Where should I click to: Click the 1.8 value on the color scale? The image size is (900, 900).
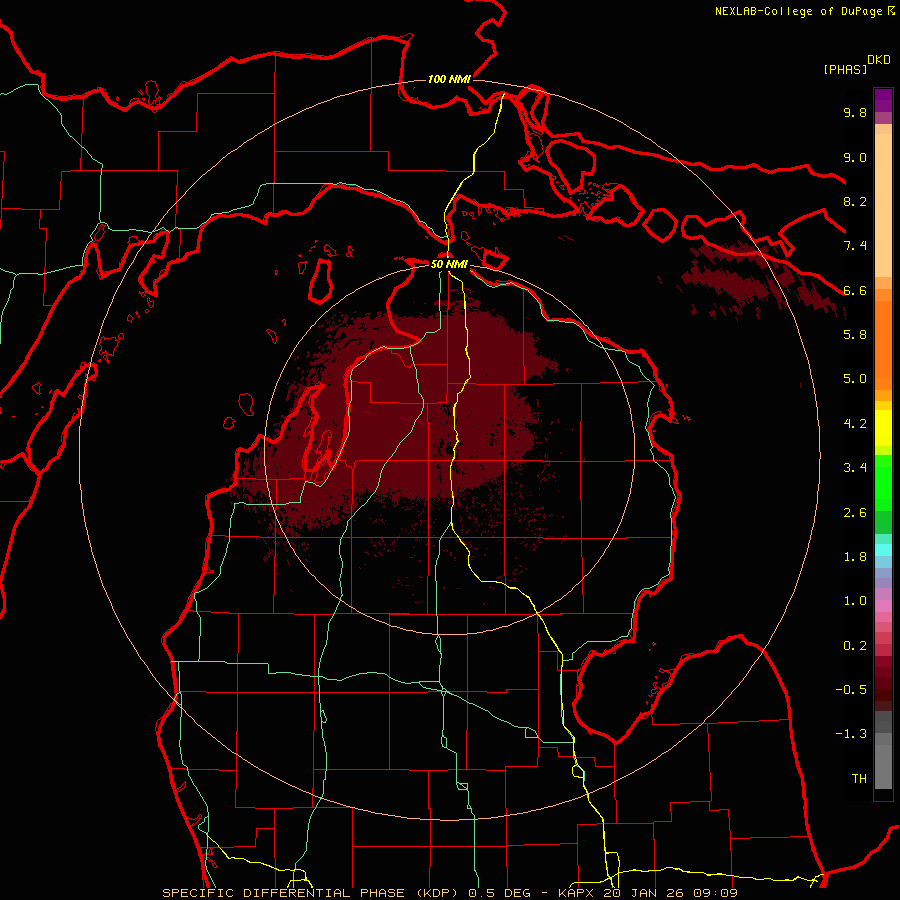click(855, 557)
